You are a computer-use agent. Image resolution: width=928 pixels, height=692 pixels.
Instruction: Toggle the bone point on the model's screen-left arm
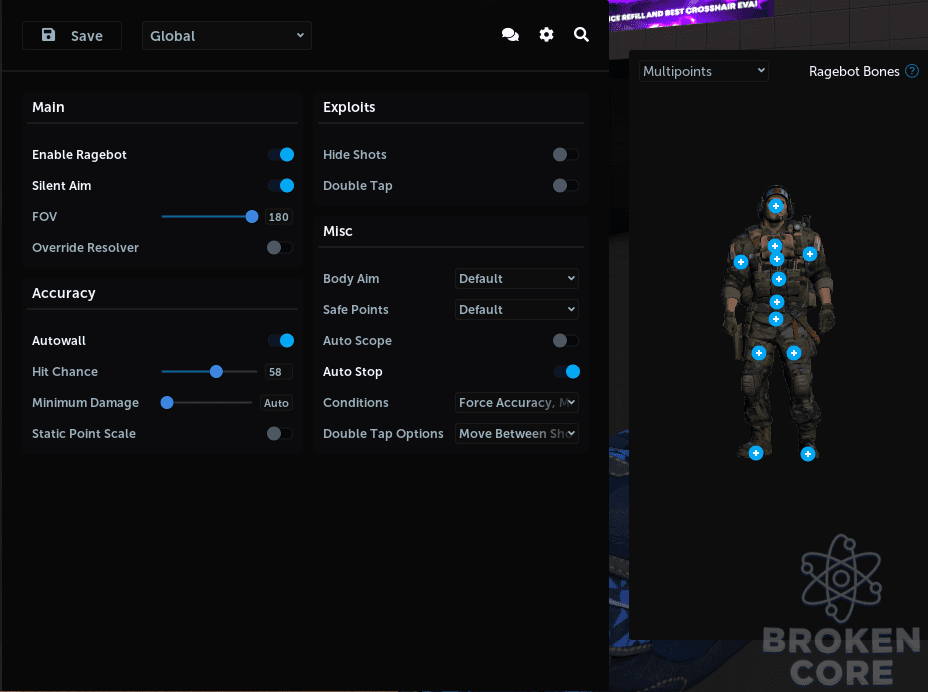point(740,262)
